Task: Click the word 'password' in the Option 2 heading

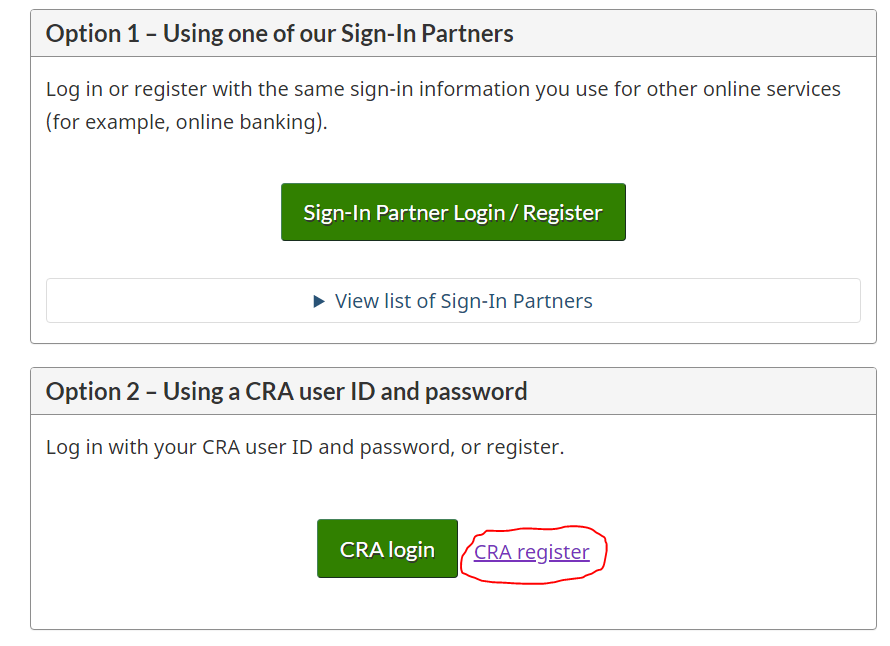Action: (x=476, y=391)
